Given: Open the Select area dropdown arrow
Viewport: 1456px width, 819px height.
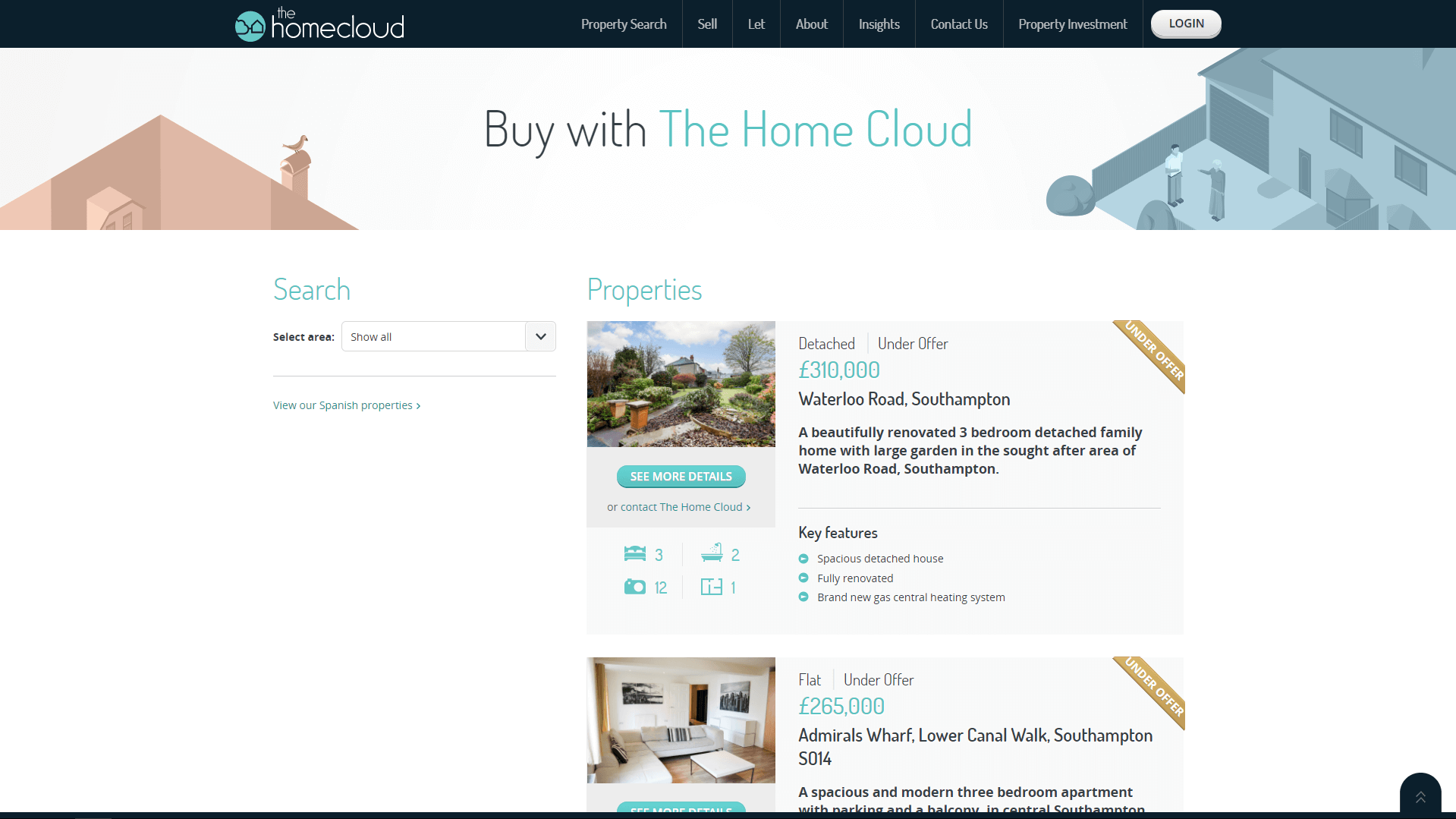Looking at the screenshot, I should point(540,336).
